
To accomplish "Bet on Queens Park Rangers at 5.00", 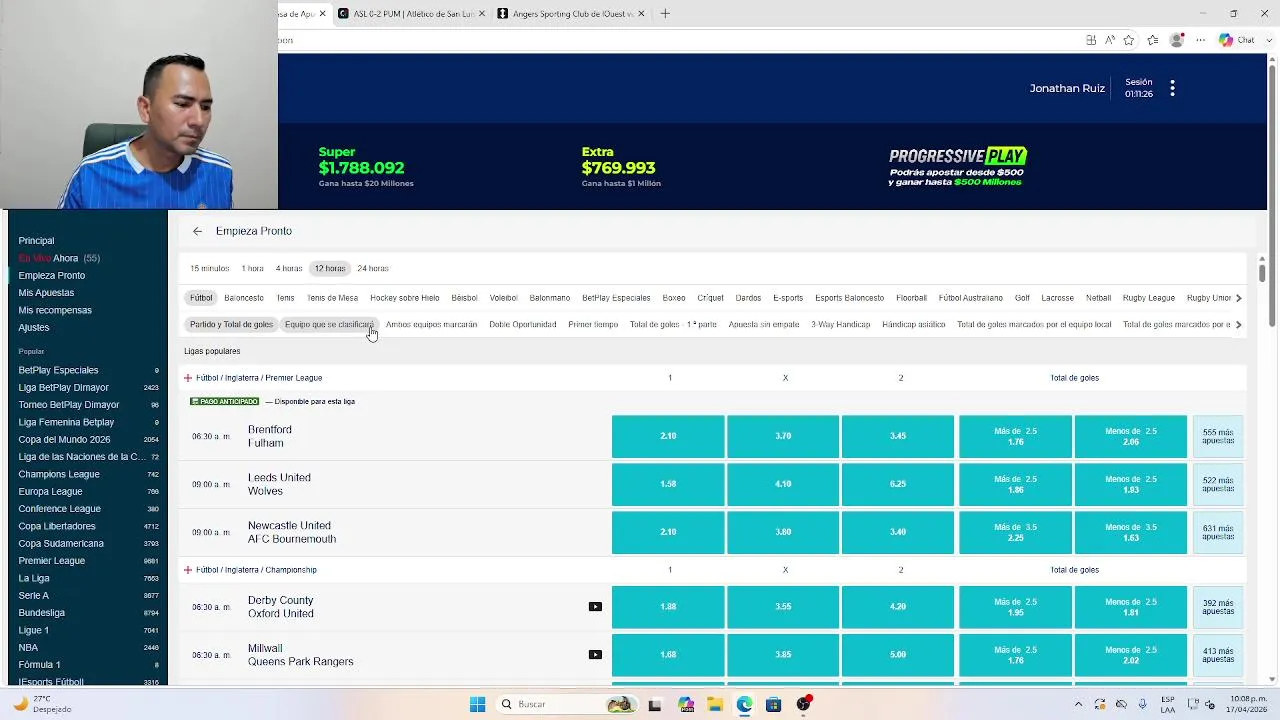I will click(x=898, y=655).
